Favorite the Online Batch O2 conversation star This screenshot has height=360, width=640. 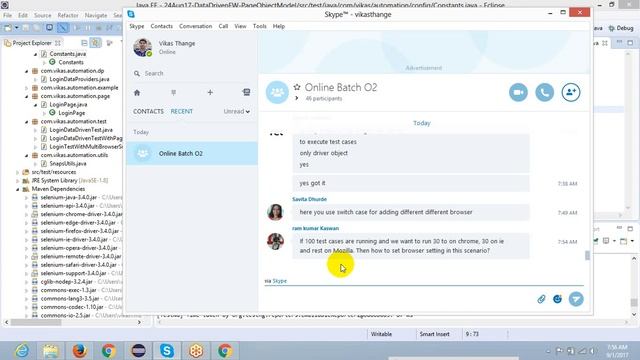click(x=297, y=87)
